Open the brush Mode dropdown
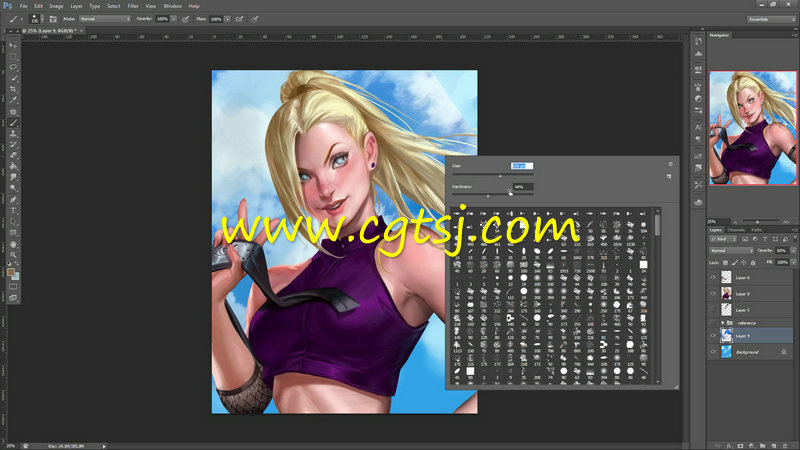This screenshot has height=450, width=800. click(x=105, y=19)
